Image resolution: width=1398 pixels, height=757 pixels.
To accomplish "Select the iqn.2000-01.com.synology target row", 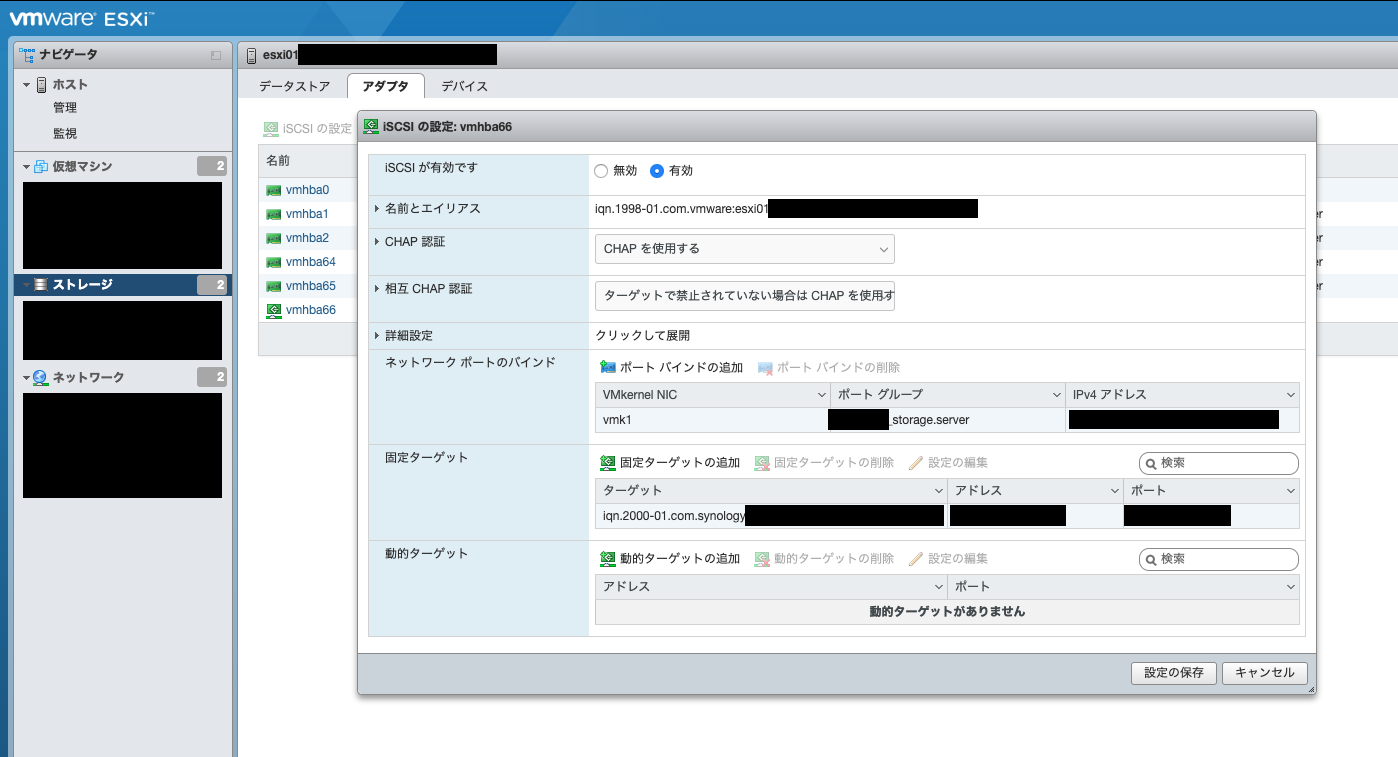I will [947, 516].
